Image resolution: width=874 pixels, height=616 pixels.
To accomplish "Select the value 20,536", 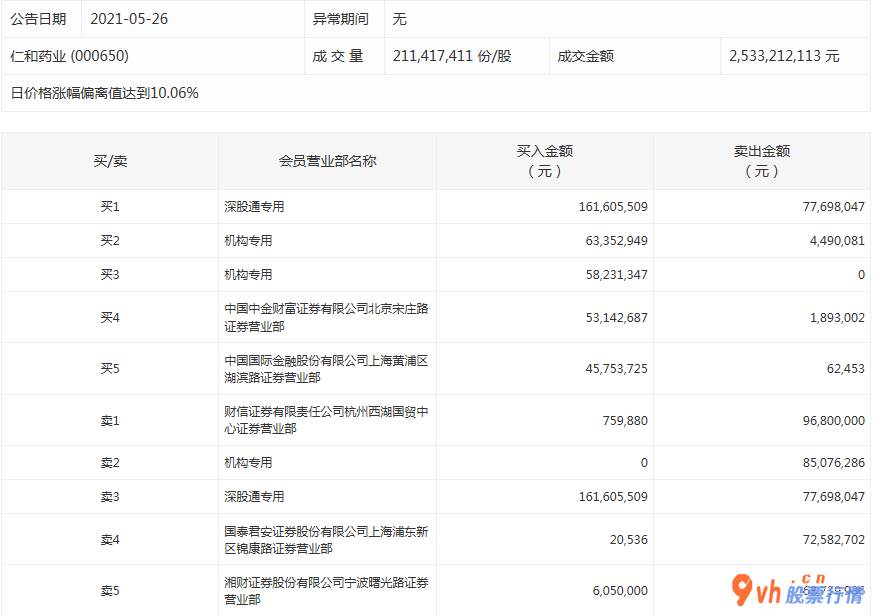I will [629, 540].
